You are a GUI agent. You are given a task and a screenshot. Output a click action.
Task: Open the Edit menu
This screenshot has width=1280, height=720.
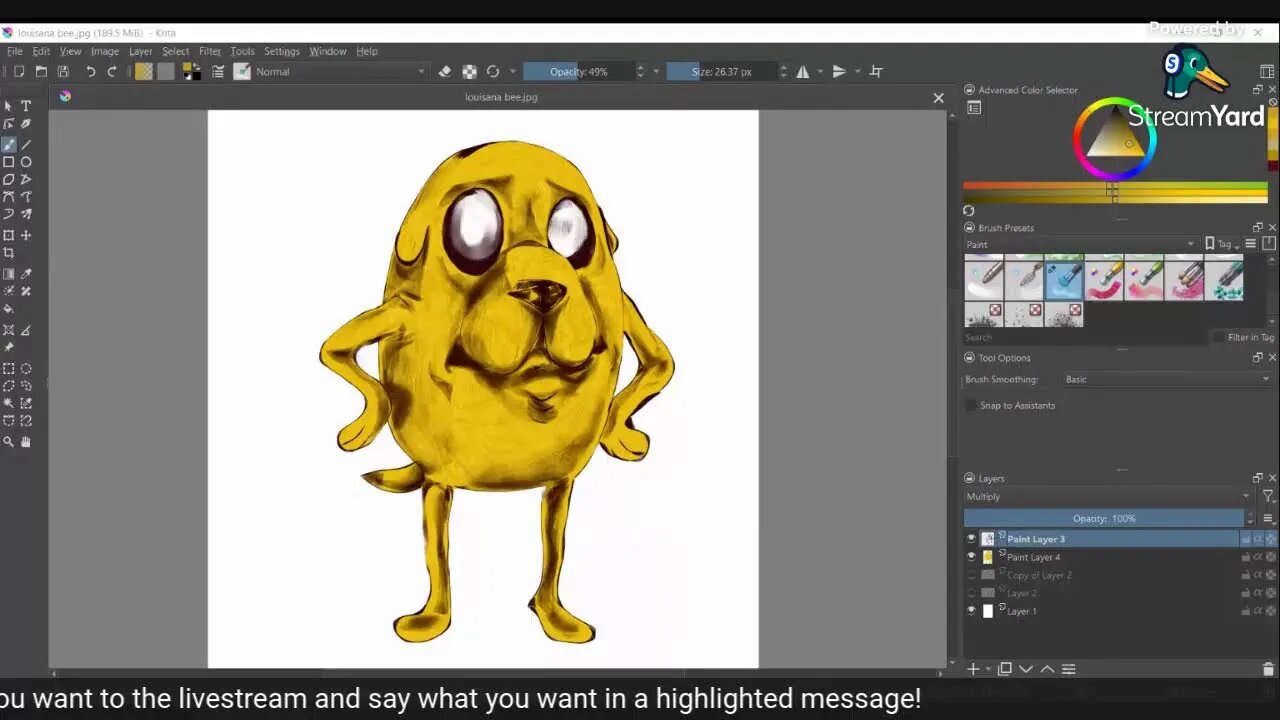[x=41, y=51]
